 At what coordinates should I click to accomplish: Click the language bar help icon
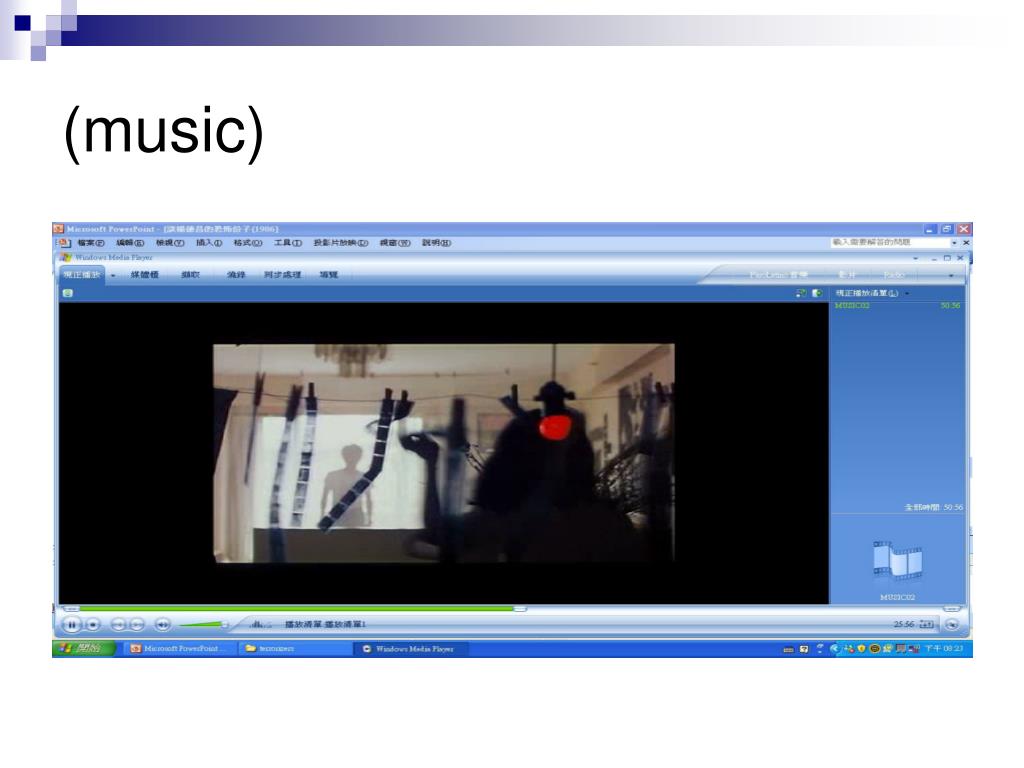(x=804, y=649)
